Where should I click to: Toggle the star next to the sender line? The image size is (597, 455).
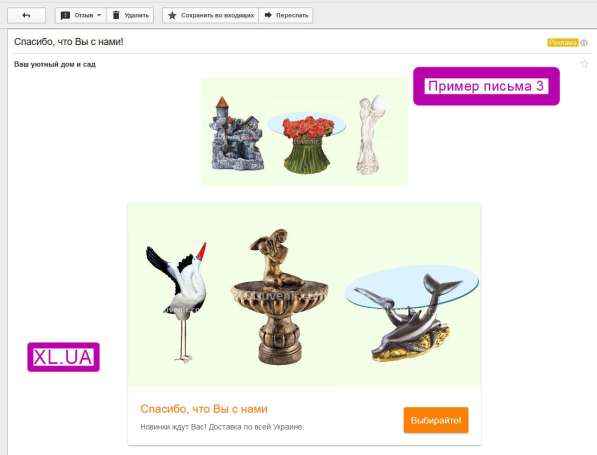(x=584, y=64)
